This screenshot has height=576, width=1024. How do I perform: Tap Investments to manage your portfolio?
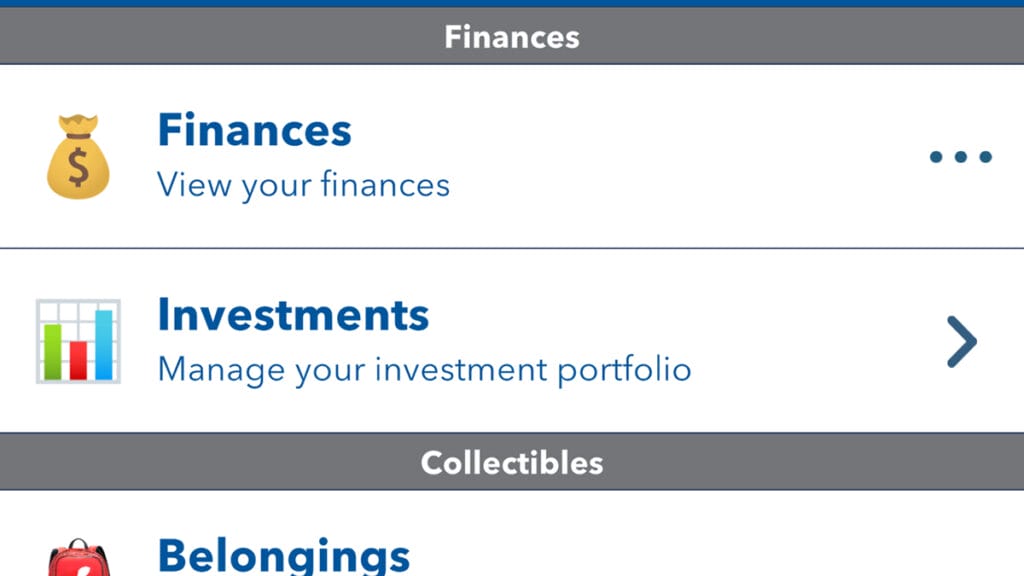(293, 314)
